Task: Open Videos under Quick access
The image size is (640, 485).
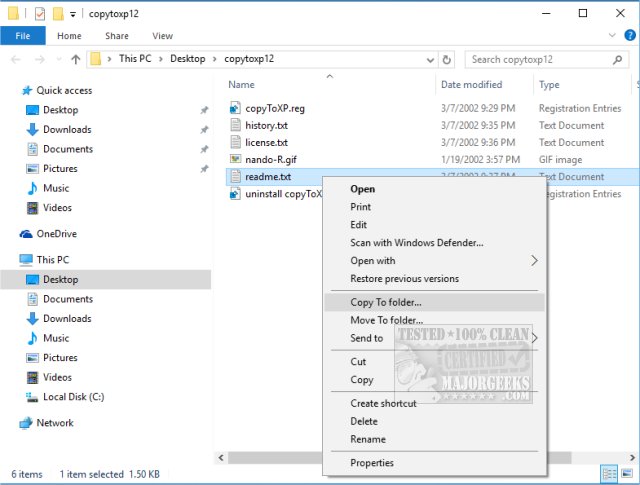Action: 57,208
